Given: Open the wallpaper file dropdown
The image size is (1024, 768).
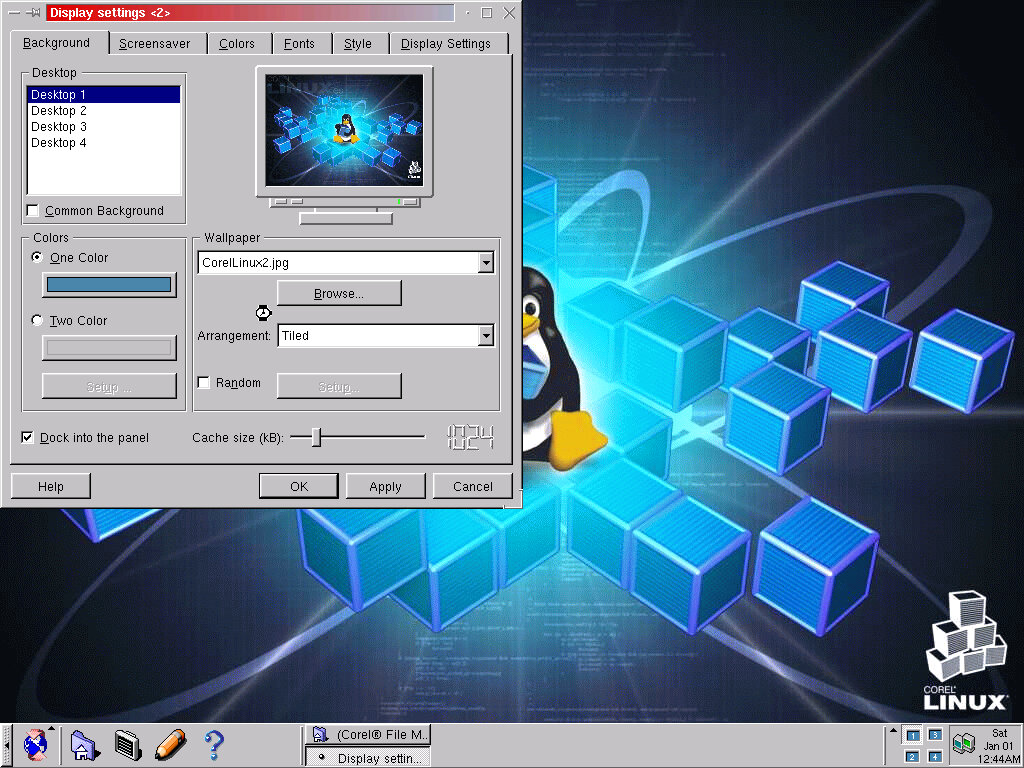Looking at the screenshot, I should coord(486,263).
